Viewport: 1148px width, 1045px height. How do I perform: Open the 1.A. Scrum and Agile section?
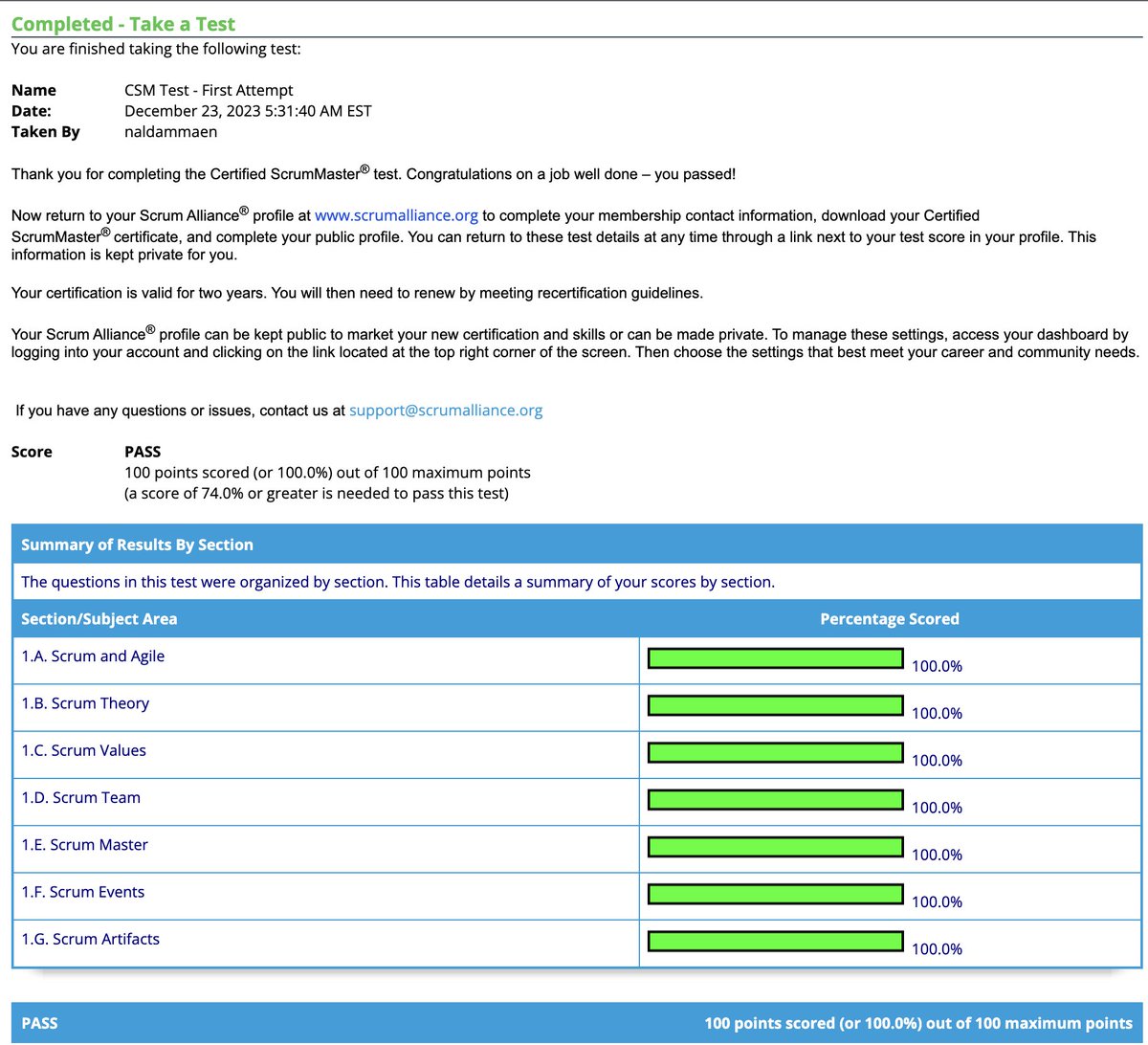[93, 656]
